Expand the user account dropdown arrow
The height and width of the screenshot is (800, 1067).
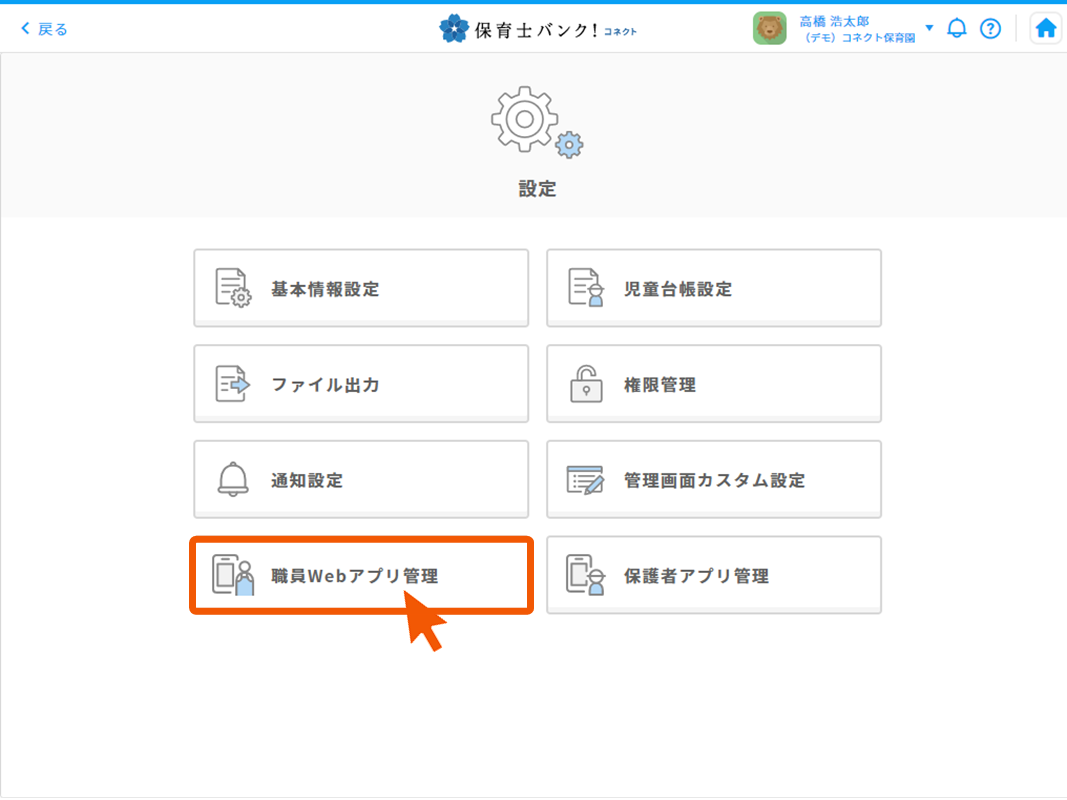pos(931,27)
